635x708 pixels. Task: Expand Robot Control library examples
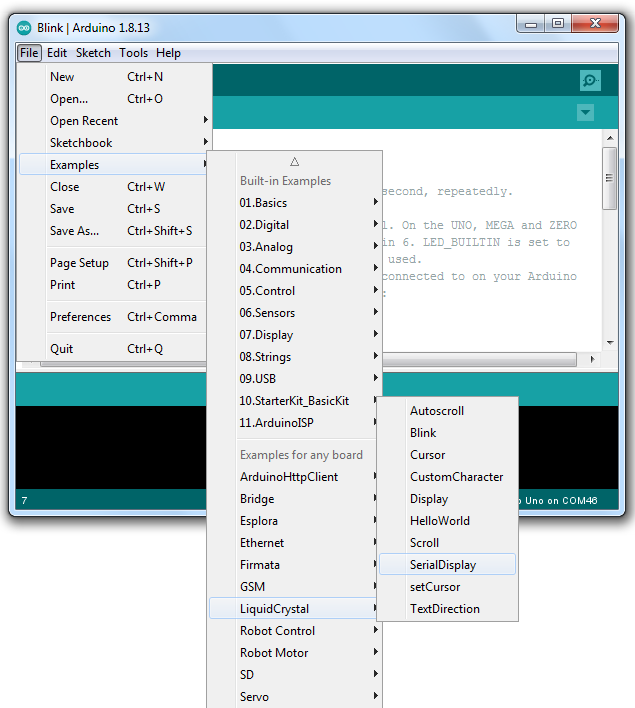tap(295, 631)
